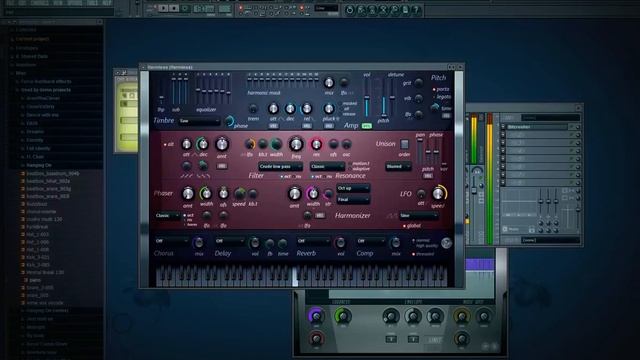Viewport: 640px width, 360px height.
Task: Click the trem knob in the Amp section
Action: (x=253, y=109)
